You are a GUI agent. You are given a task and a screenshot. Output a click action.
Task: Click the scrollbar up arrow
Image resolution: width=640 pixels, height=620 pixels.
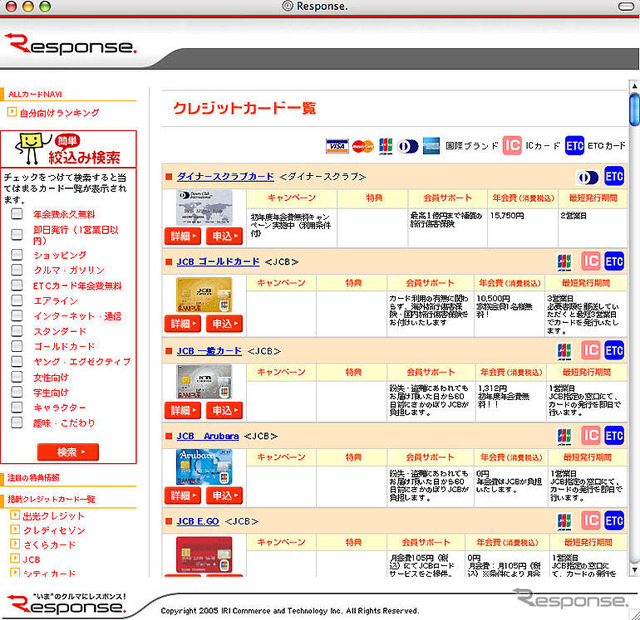point(634,86)
